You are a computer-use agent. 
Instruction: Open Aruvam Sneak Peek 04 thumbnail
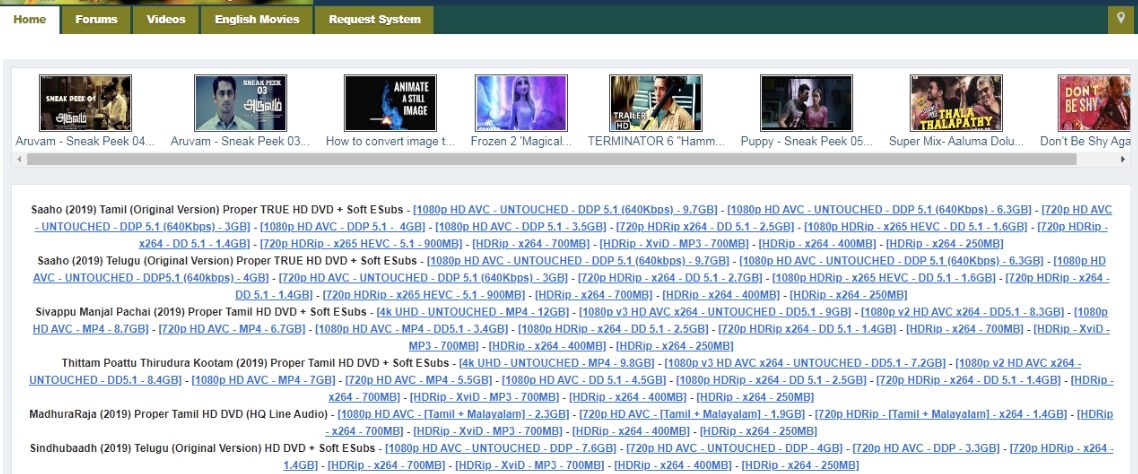tap(85, 103)
